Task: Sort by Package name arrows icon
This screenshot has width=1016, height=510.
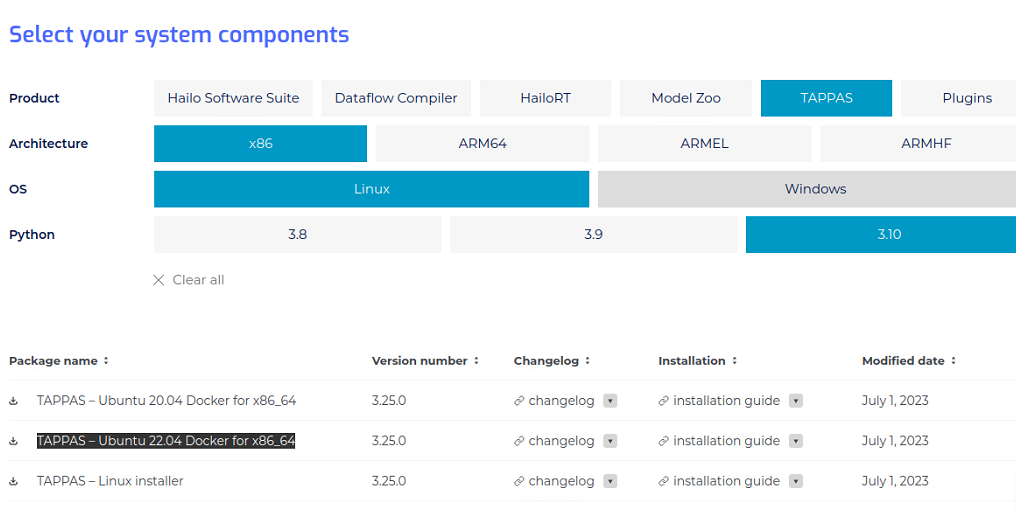Action: 106,360
